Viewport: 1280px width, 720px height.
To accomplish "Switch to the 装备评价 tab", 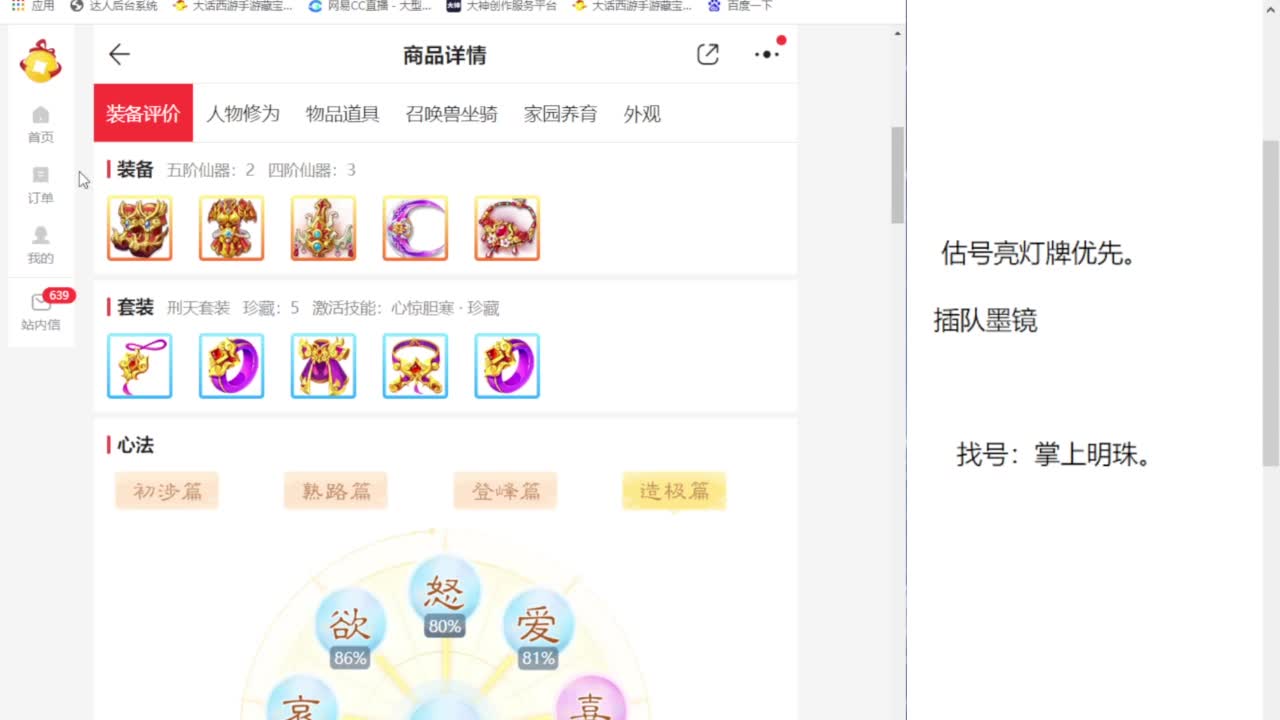I will (143, 113).
